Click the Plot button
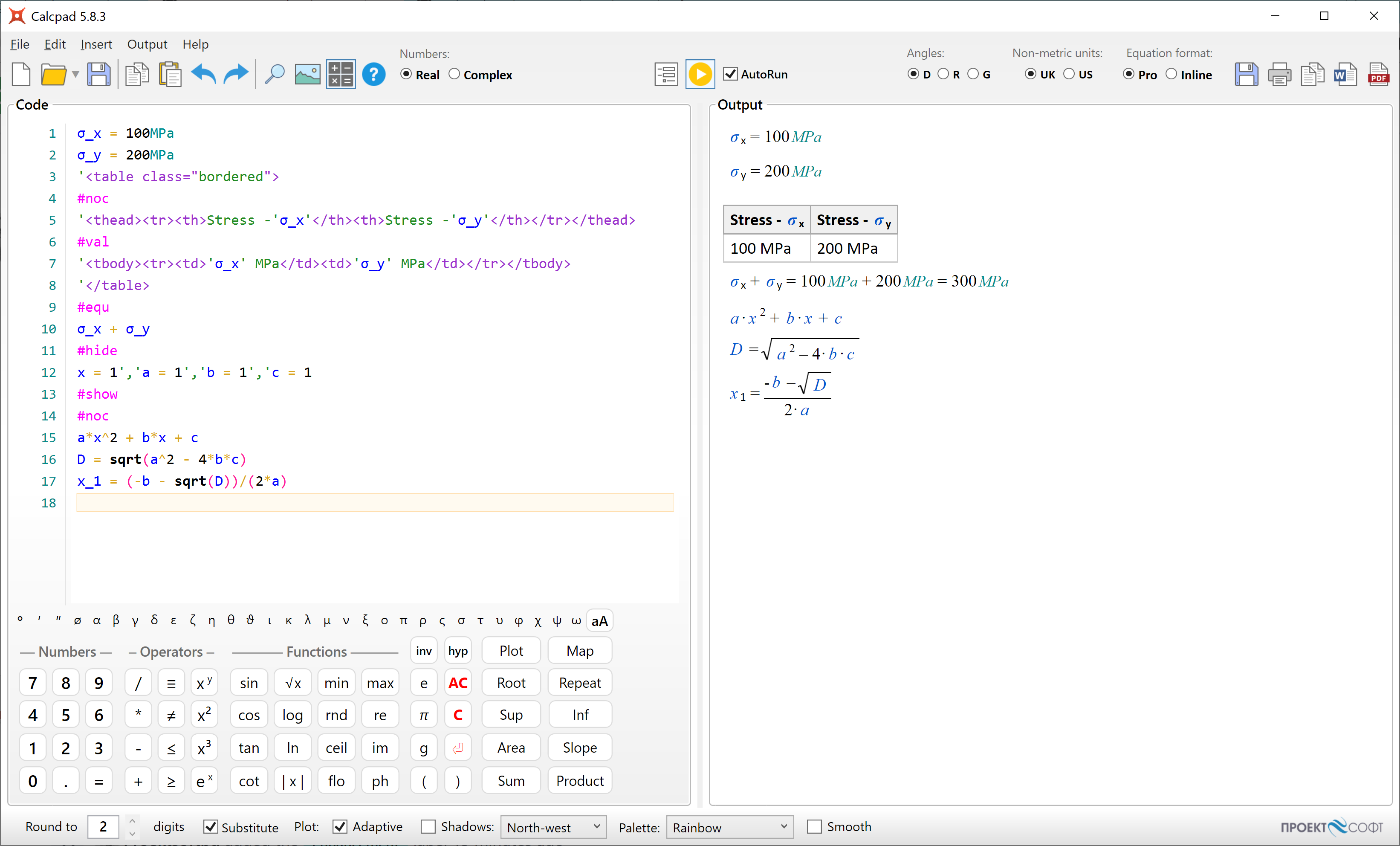Image resolution: width=1400 pixels, height=846 pixels. point(510,651)
